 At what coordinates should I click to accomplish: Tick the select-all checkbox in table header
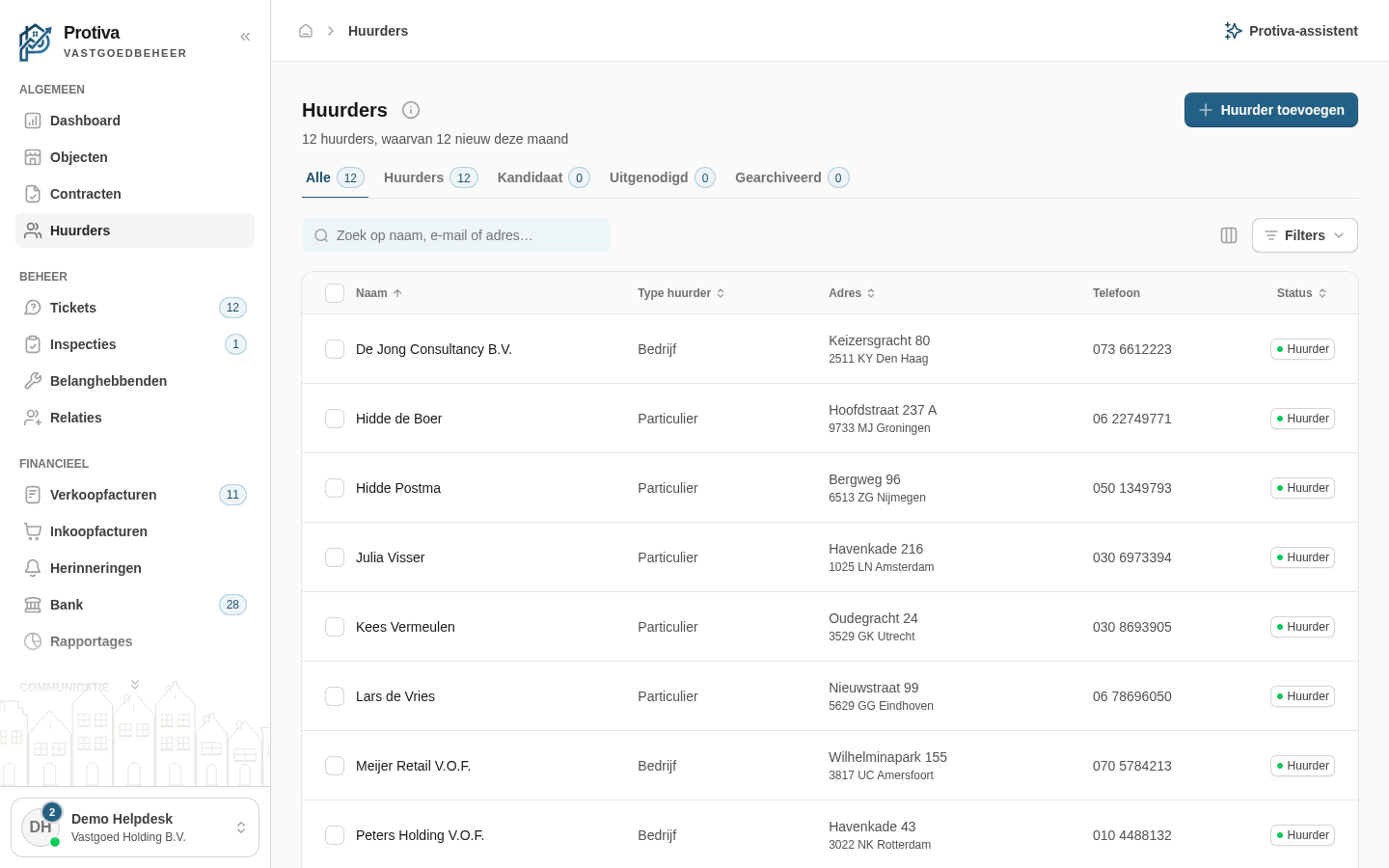pyautogui.click(x=335, y=293)
